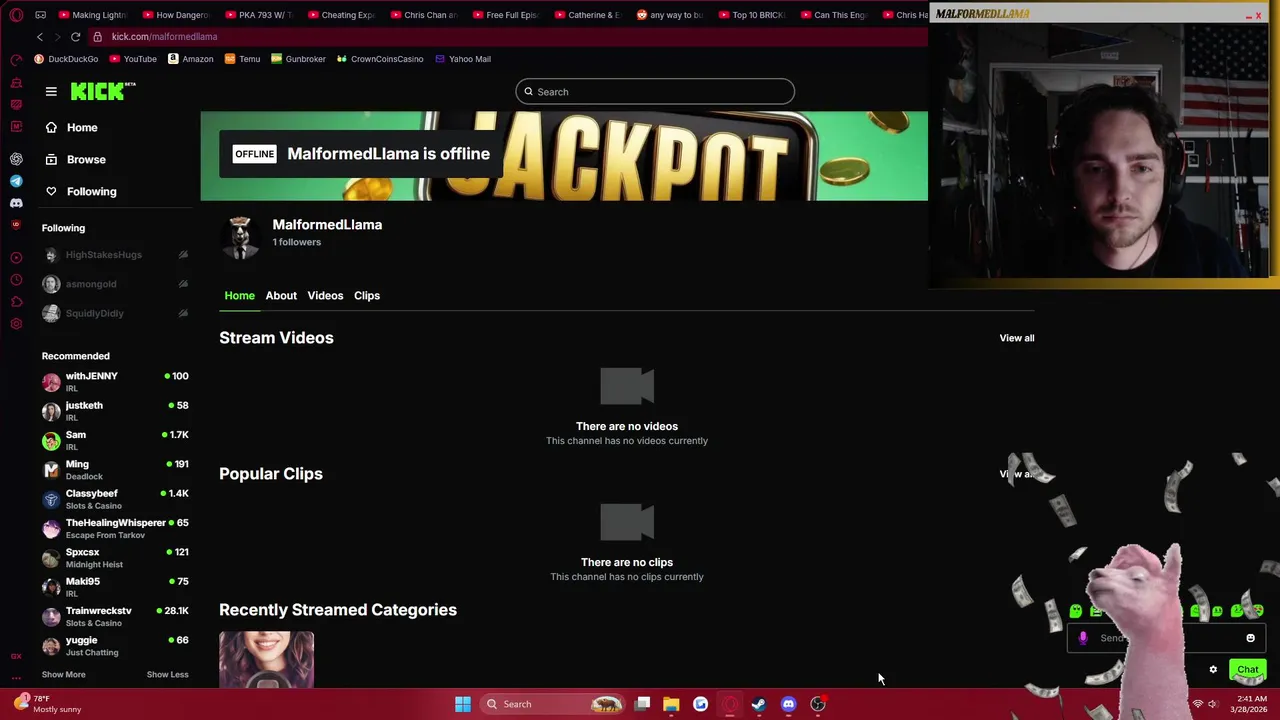Open Temu bookmark
The width and height of the screenshot is (1280, 720).
pyautogui.click(x=242, y=59)
